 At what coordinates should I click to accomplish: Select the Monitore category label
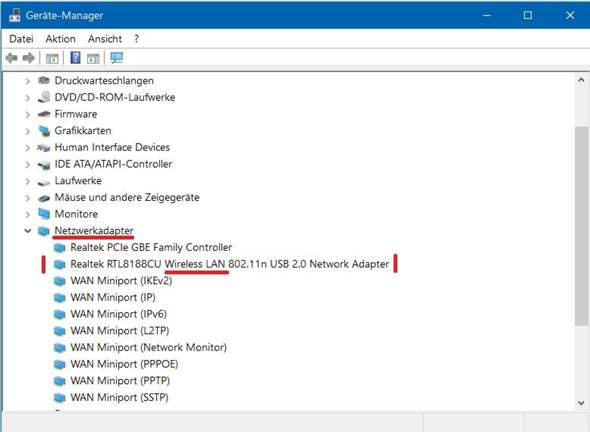[x=76, y=214]
